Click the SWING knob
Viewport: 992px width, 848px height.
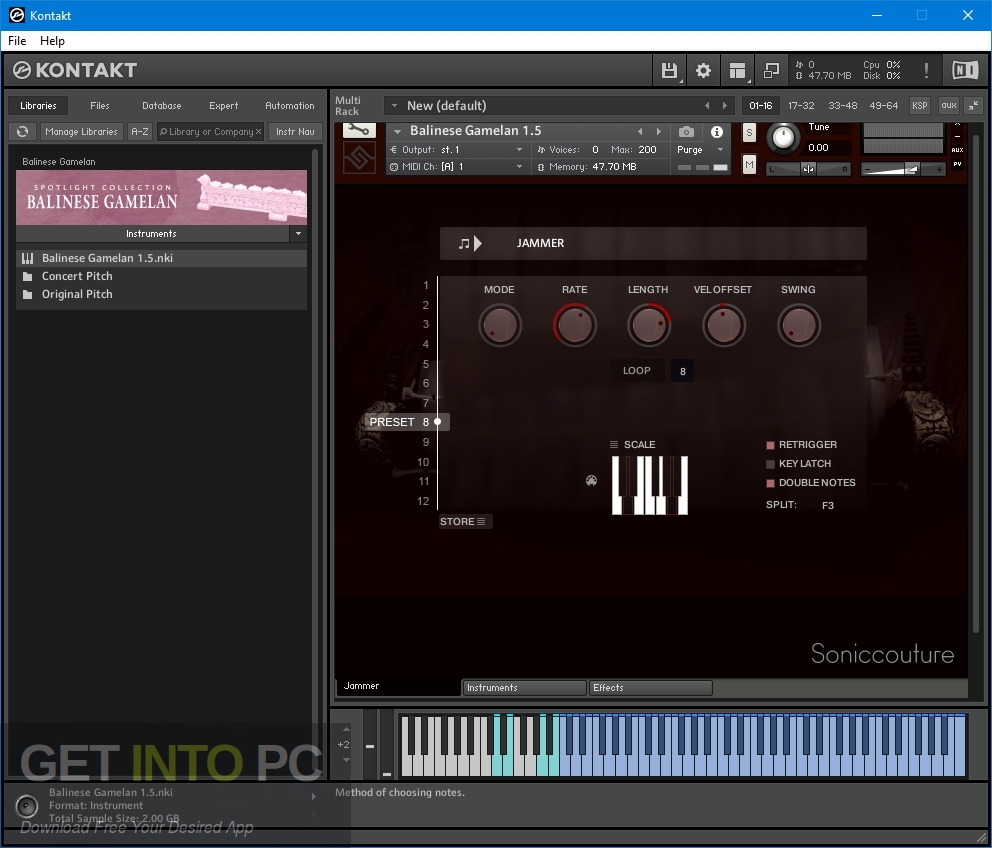pos(798,325)
